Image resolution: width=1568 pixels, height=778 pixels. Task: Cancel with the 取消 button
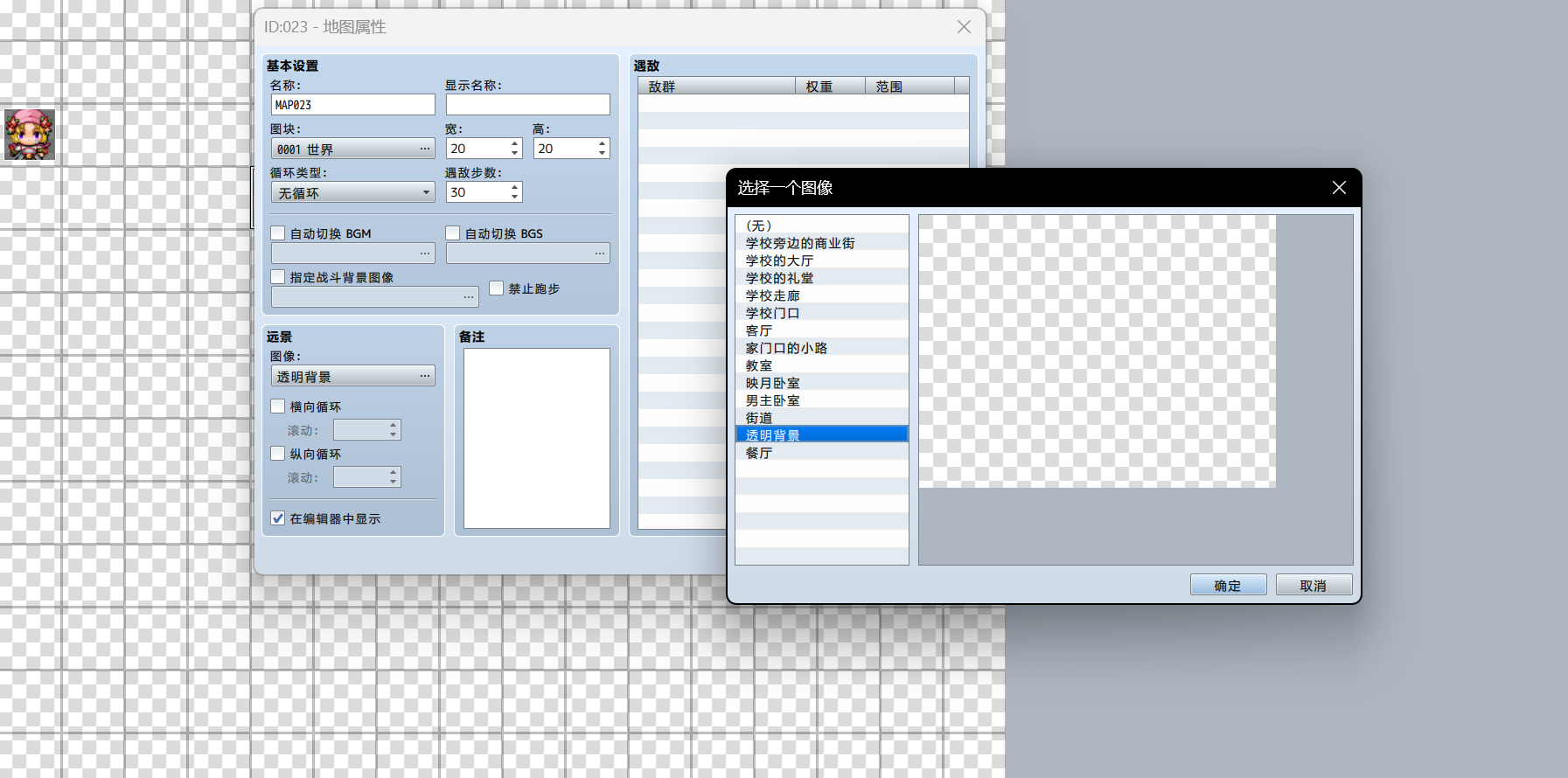coord(1314,585)
